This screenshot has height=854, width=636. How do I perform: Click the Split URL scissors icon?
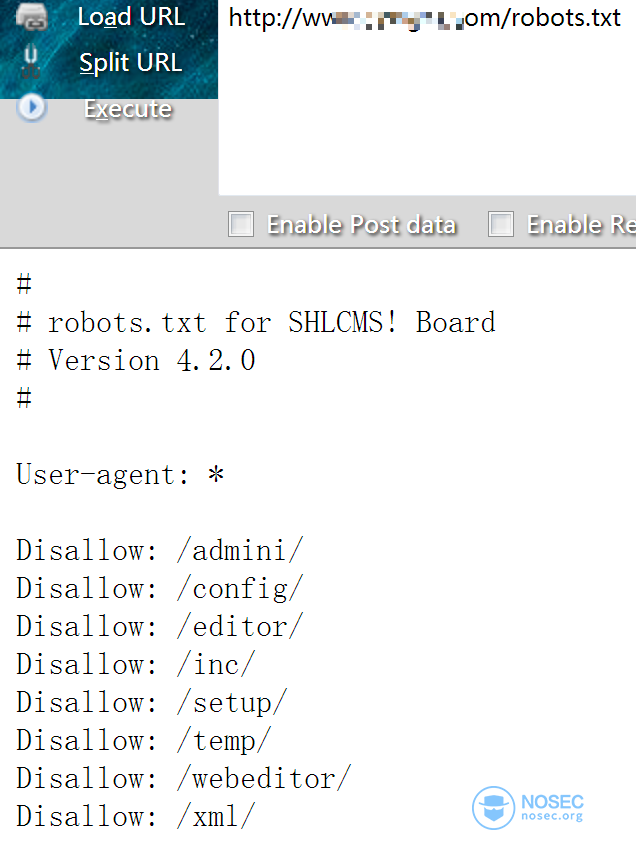(31, 62)
